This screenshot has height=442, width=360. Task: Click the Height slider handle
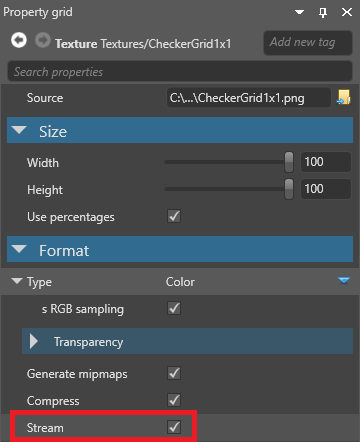tap(289, 189)
